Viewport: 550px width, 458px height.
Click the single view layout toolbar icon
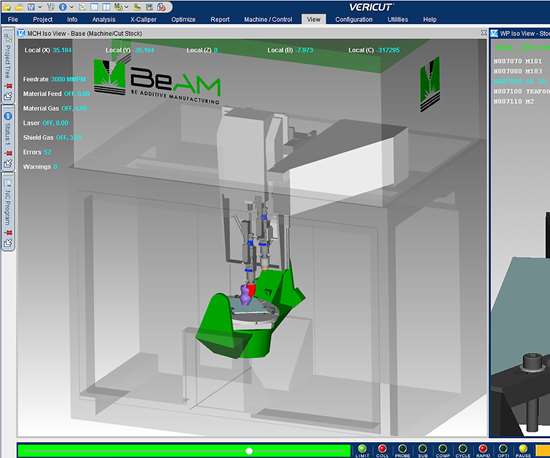point(94,7)
